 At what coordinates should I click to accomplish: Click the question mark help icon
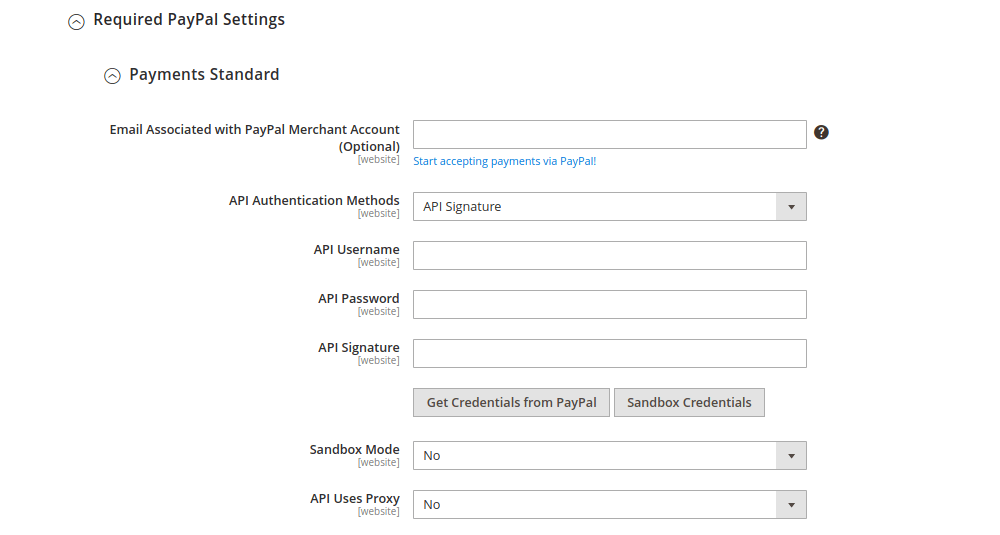(x=821, y=132)
